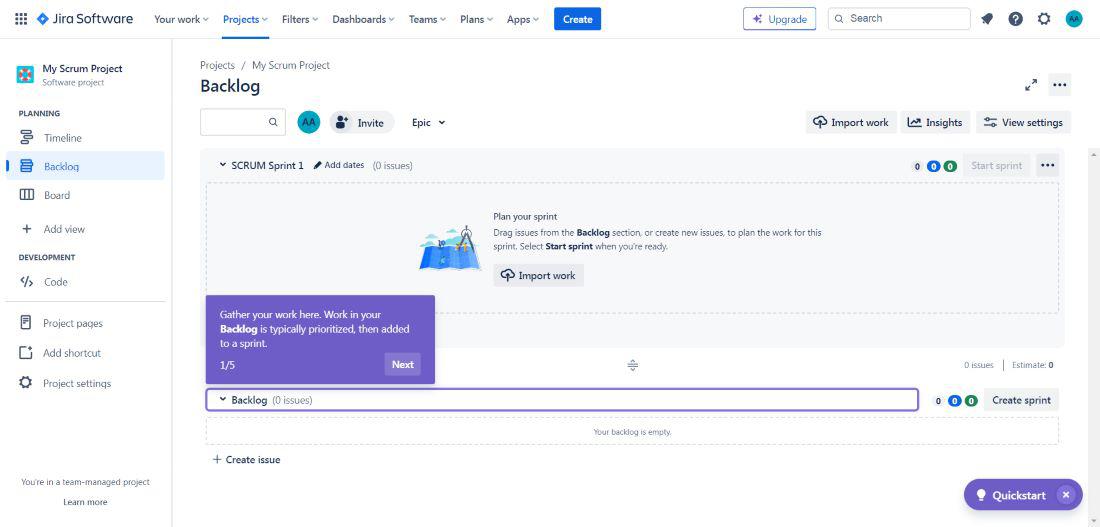
Task: Open Project settings in the sidebar
Action: (85, 383)
